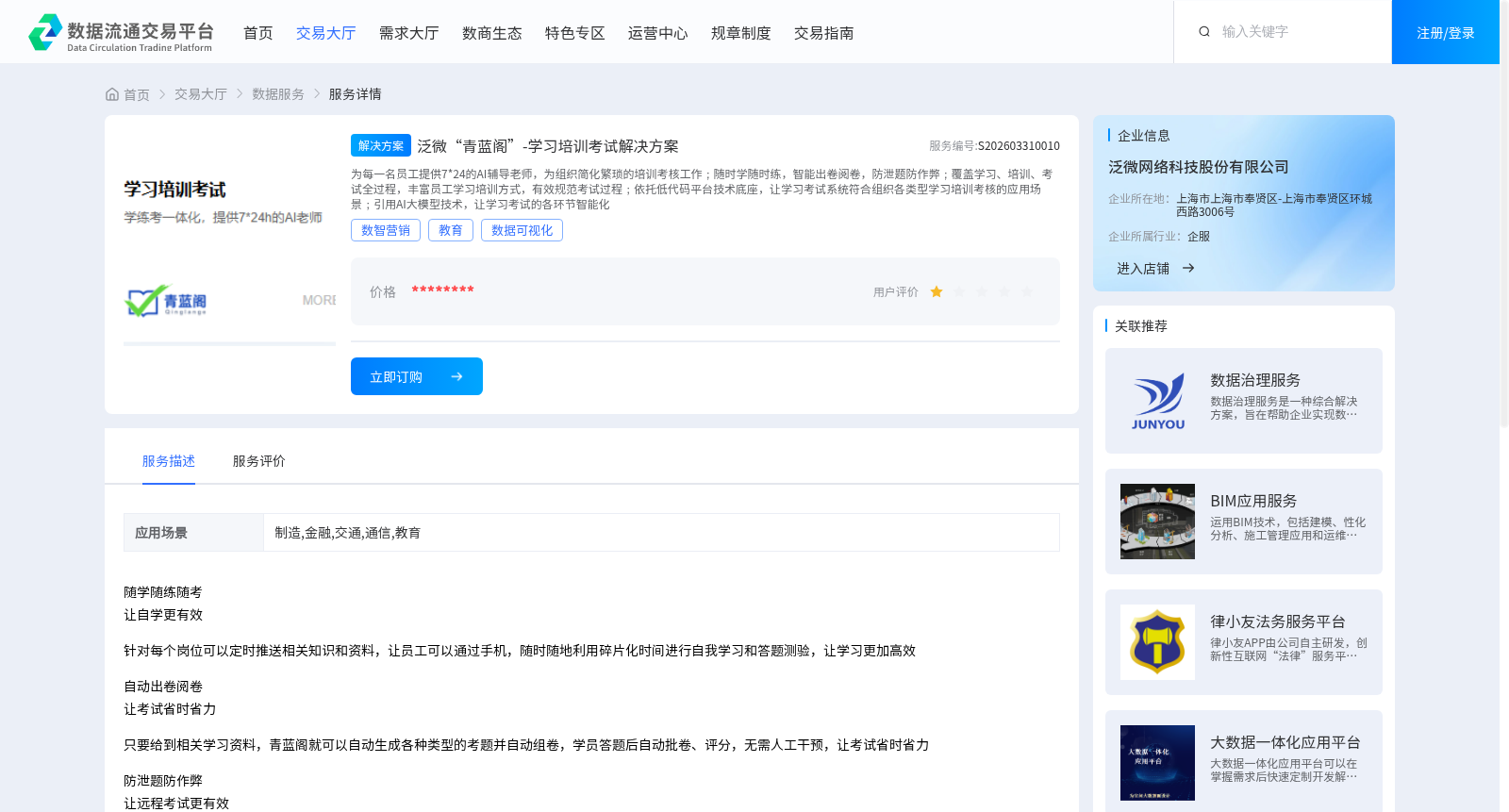The image size is (1509, 812).
Task: Open 大数据一体化应用平台 thumbnail image
Action: (1157, 763)
